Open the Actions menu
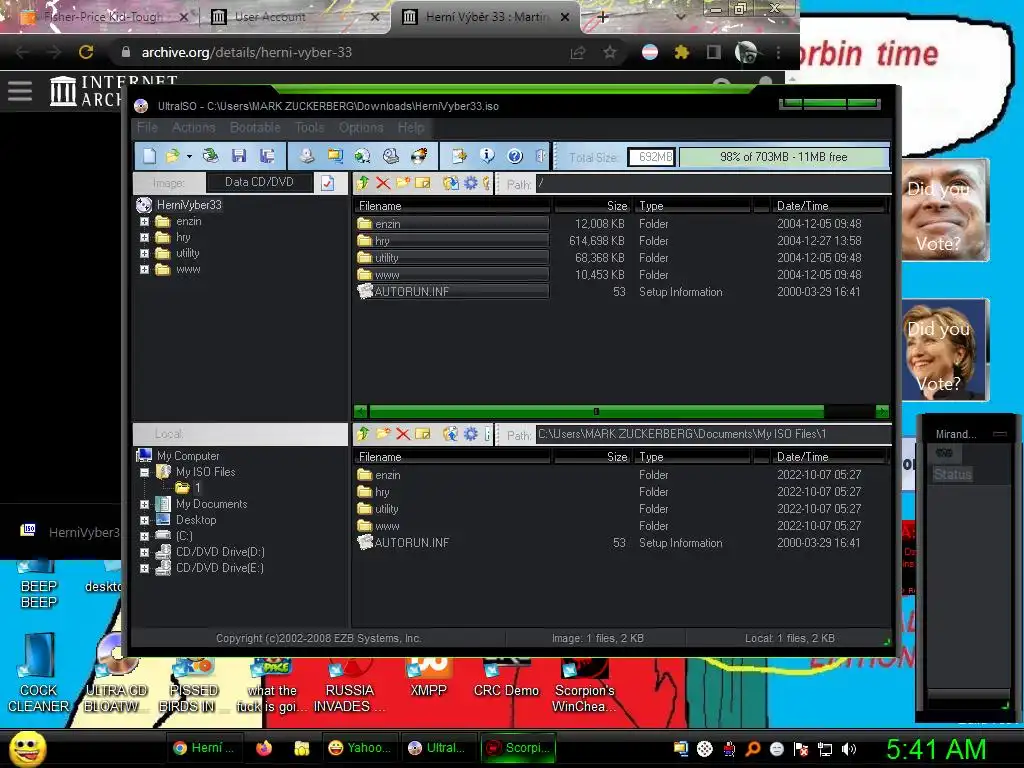Image resolution: width=1024 pixels, height=768 pixels. [x=193, y=127]
